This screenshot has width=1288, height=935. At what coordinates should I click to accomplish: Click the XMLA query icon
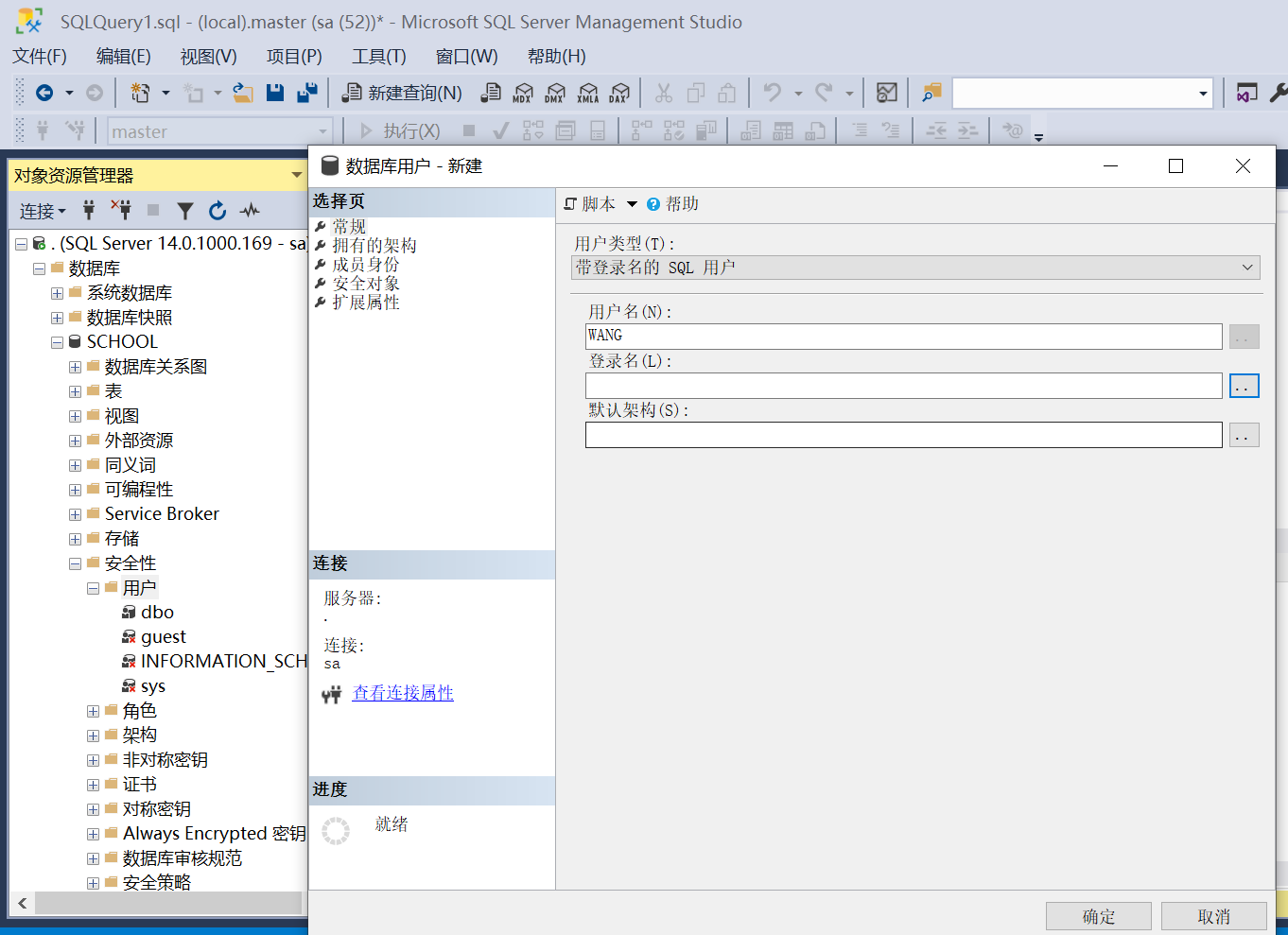(x=587, y=93)
